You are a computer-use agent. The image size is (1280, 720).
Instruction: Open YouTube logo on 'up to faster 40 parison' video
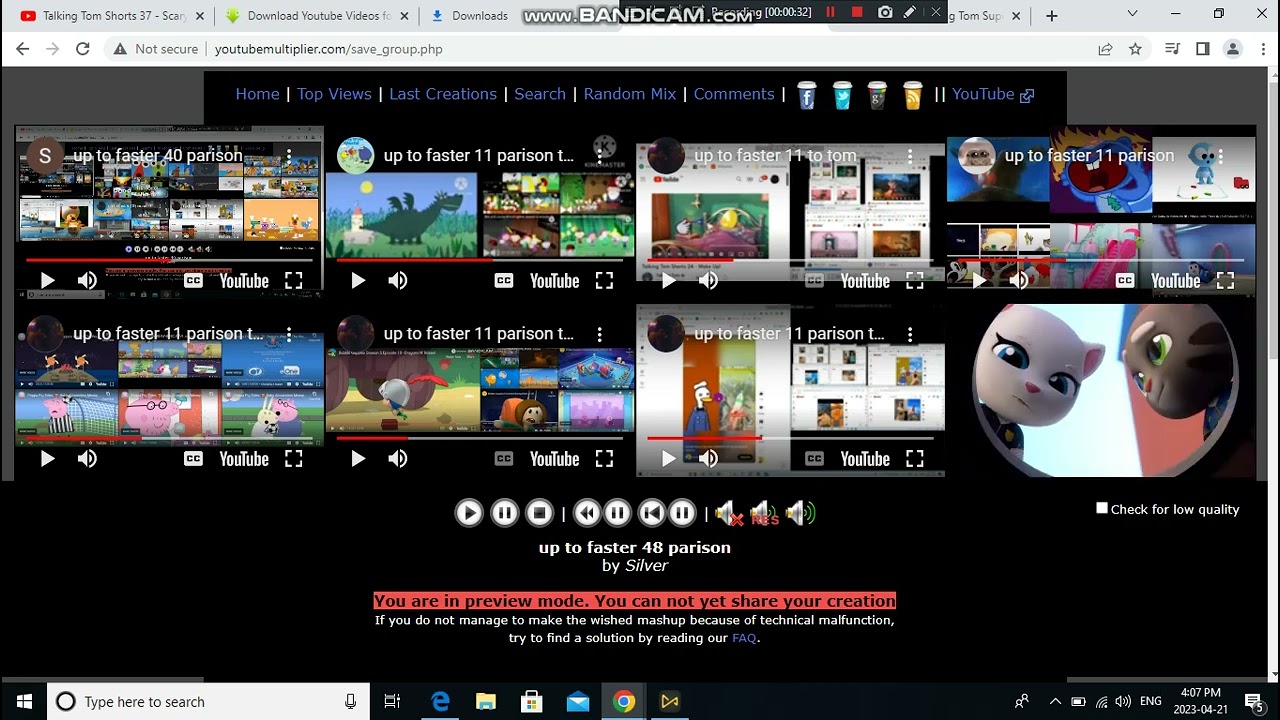tap(244, 281)
